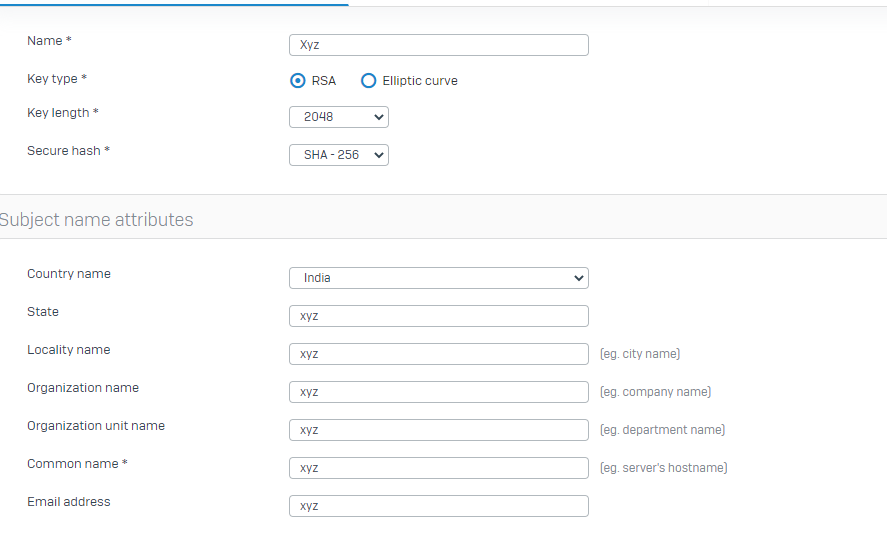Click the (eg. city name) hint text

(x=640, y=354)
